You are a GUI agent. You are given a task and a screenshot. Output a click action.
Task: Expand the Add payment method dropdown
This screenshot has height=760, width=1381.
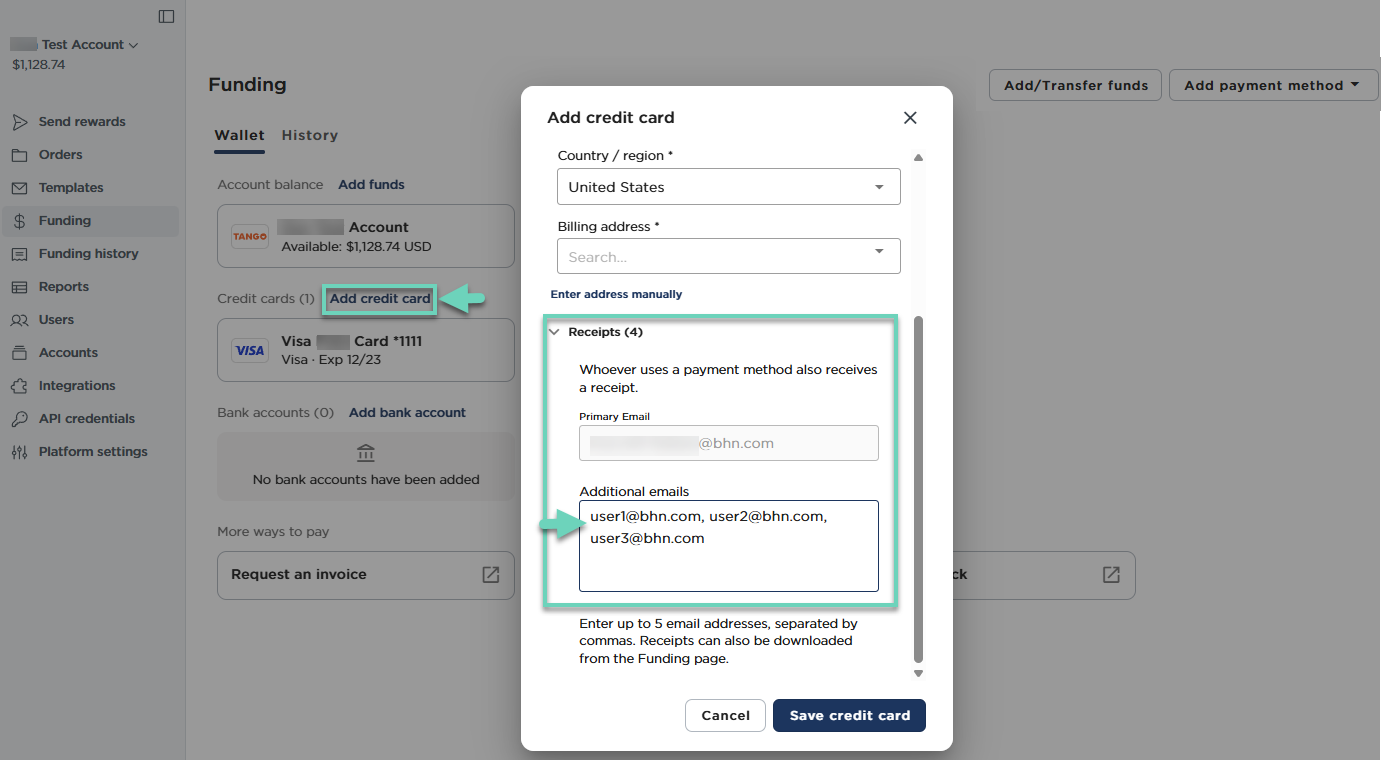point(1269,85)
